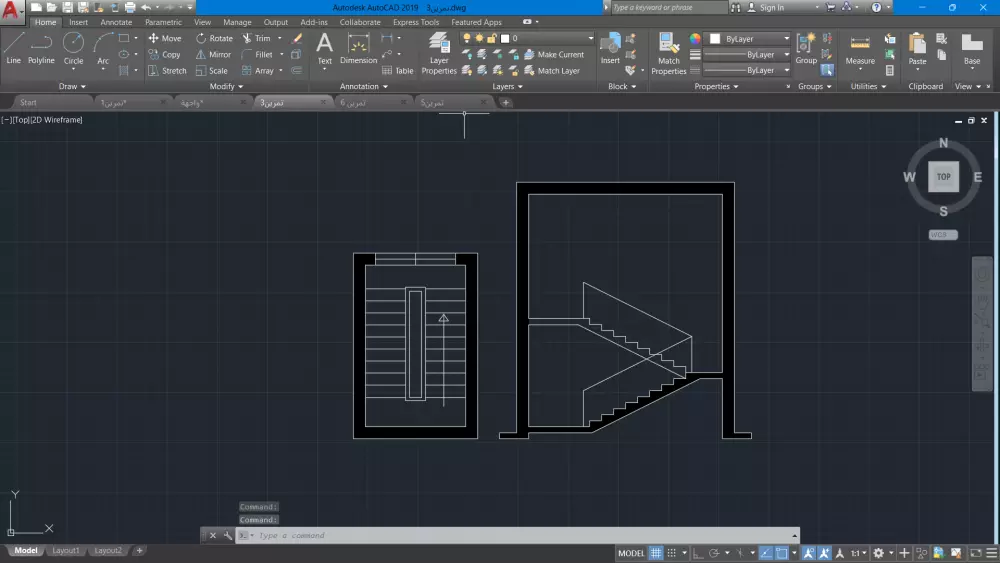Select the Polyline tool
Screen dimensions: 1000x563
[41, 48]
